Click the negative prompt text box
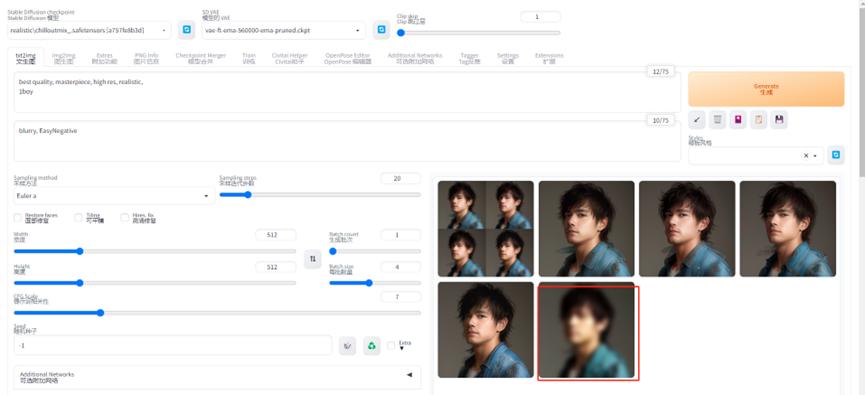865x395 pixels. click(x=347, y=141)
